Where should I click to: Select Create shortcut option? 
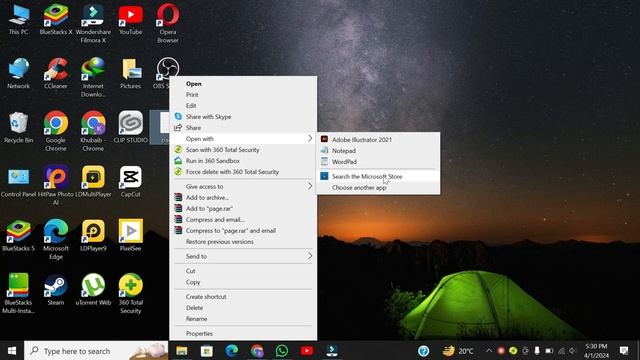pyautogui.click(x=243, y=297)
